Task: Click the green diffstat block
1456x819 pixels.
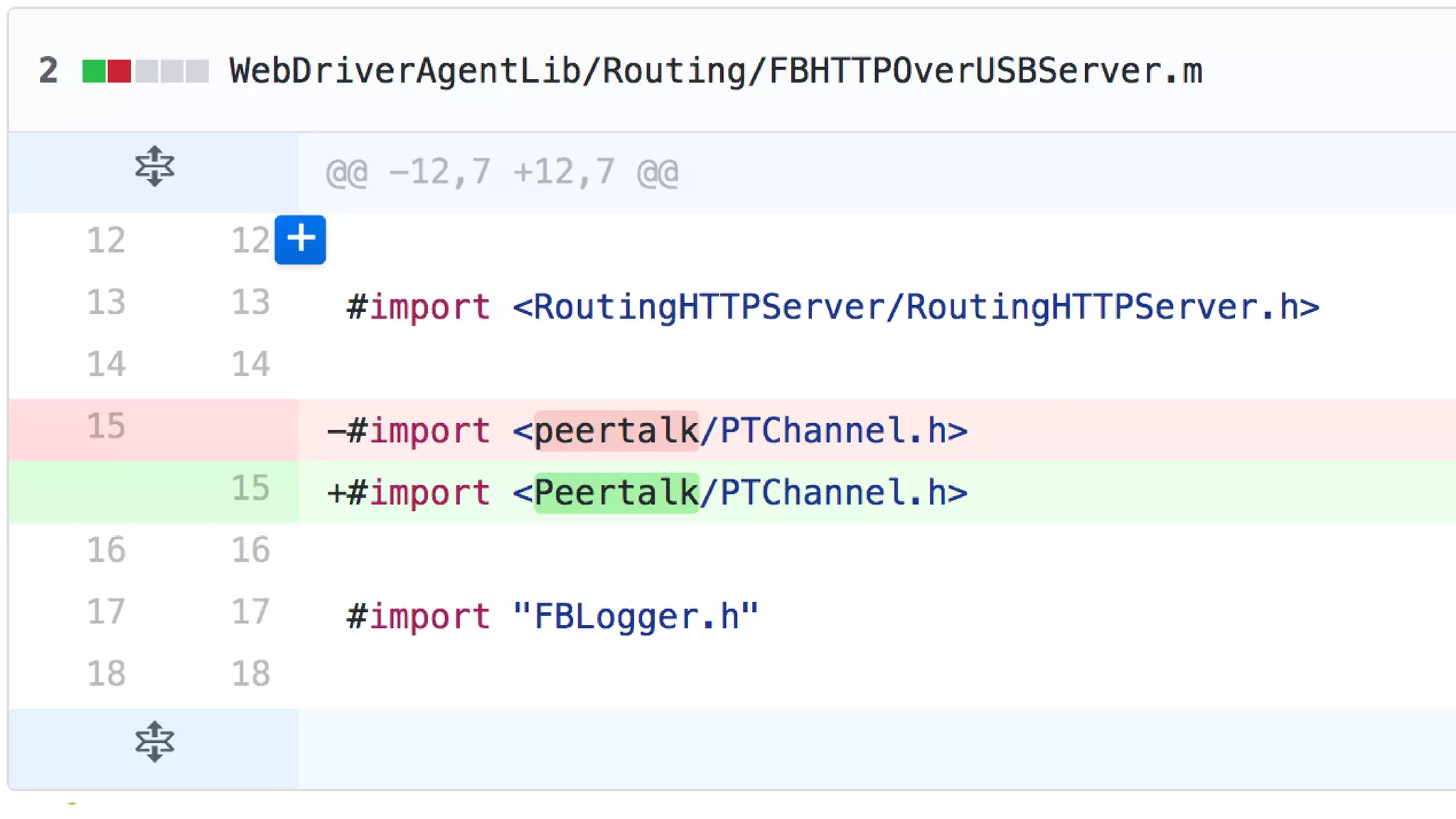Action: click(94, 71)
